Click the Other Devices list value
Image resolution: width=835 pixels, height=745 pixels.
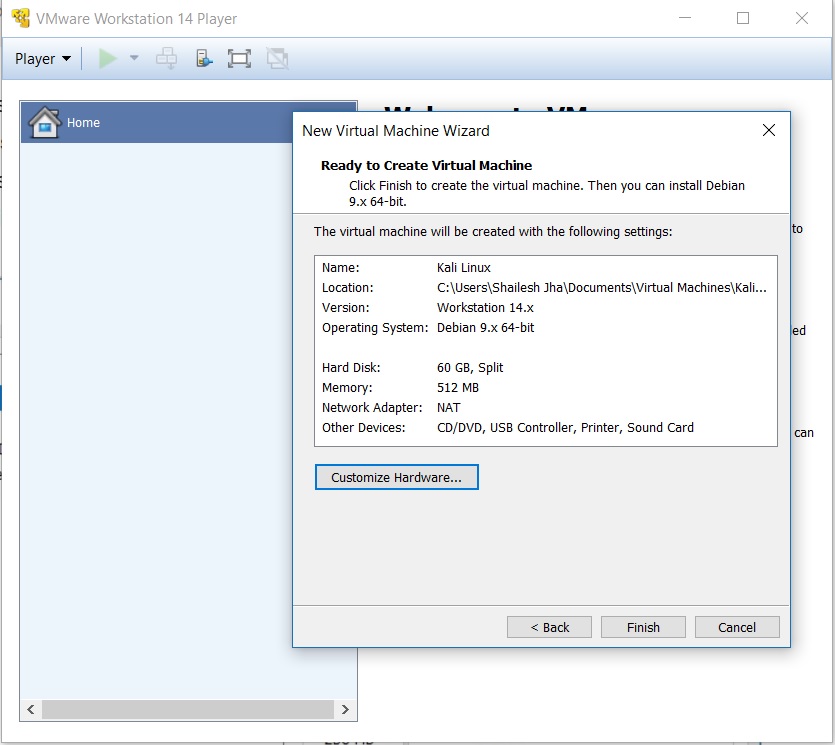tap(565, 428)
